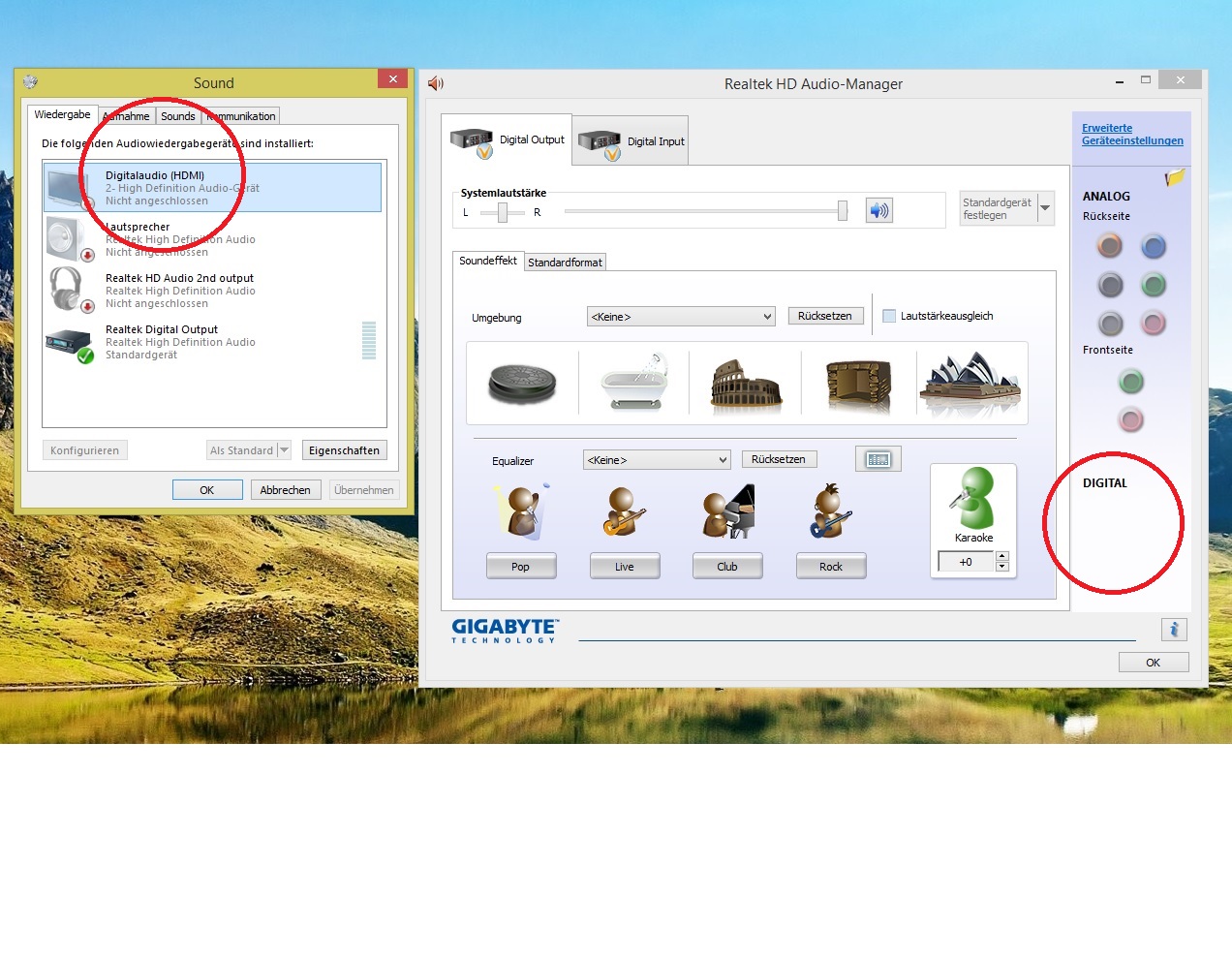
Task: Open the Soundeffekt tab
Action: coord(488,261)
